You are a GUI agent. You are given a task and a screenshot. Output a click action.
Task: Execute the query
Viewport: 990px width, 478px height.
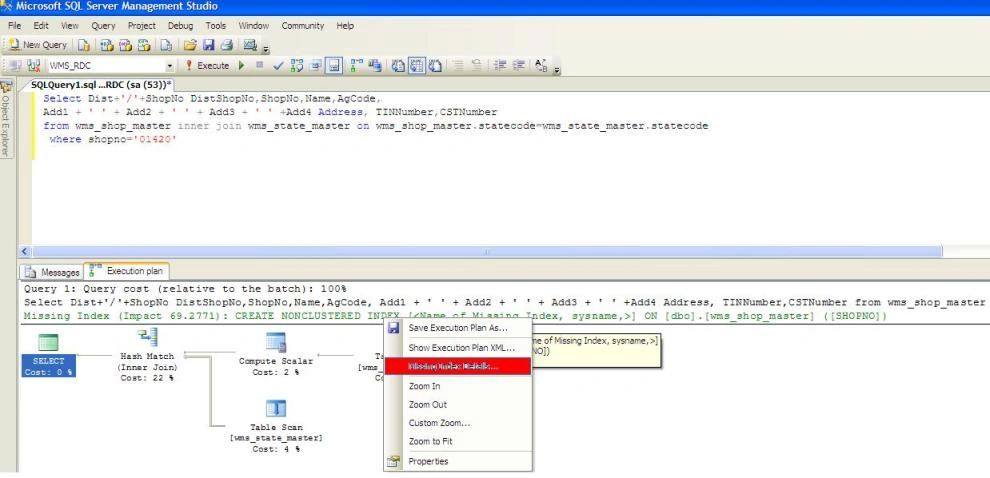[207, 66]
